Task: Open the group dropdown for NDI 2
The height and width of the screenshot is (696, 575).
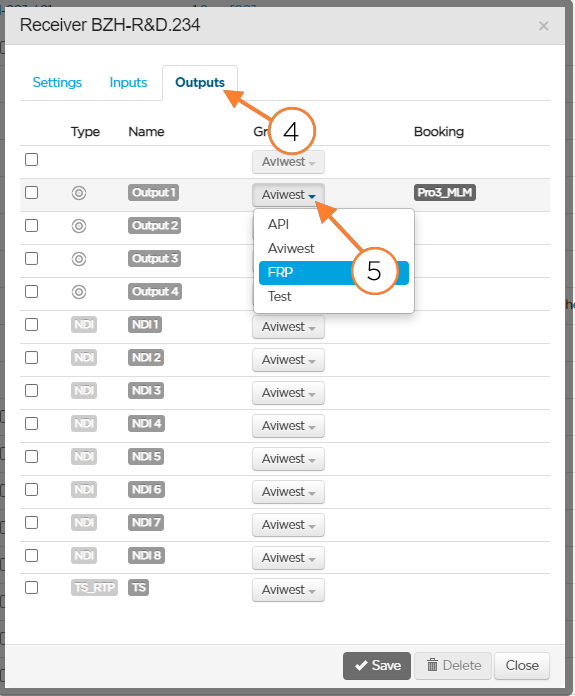Action: click(288, 360)
